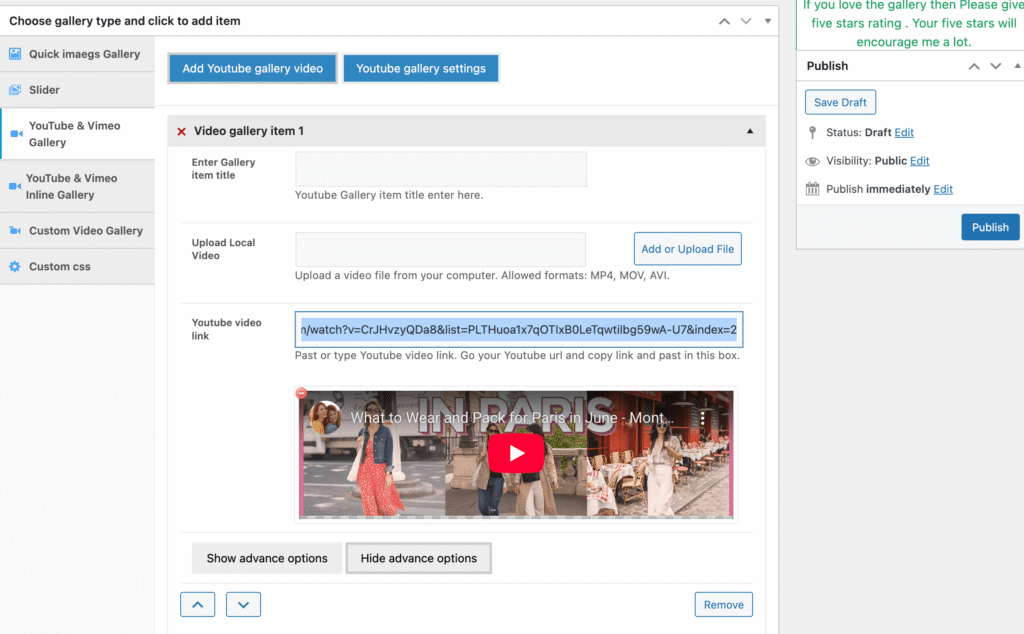Collapse Video gallery item 1 panel
The height and width of the screenshot is (634, 1024).
750,131
